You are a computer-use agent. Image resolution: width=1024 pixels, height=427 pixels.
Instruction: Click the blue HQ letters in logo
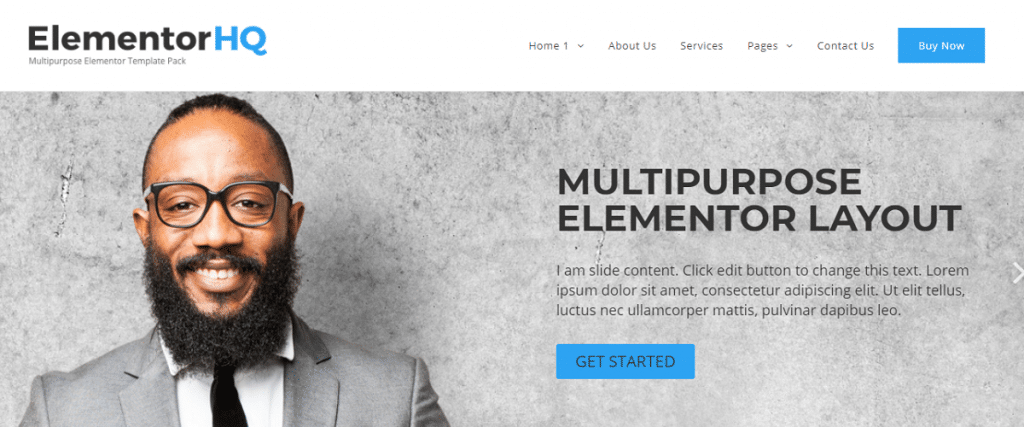click(240, 40)
